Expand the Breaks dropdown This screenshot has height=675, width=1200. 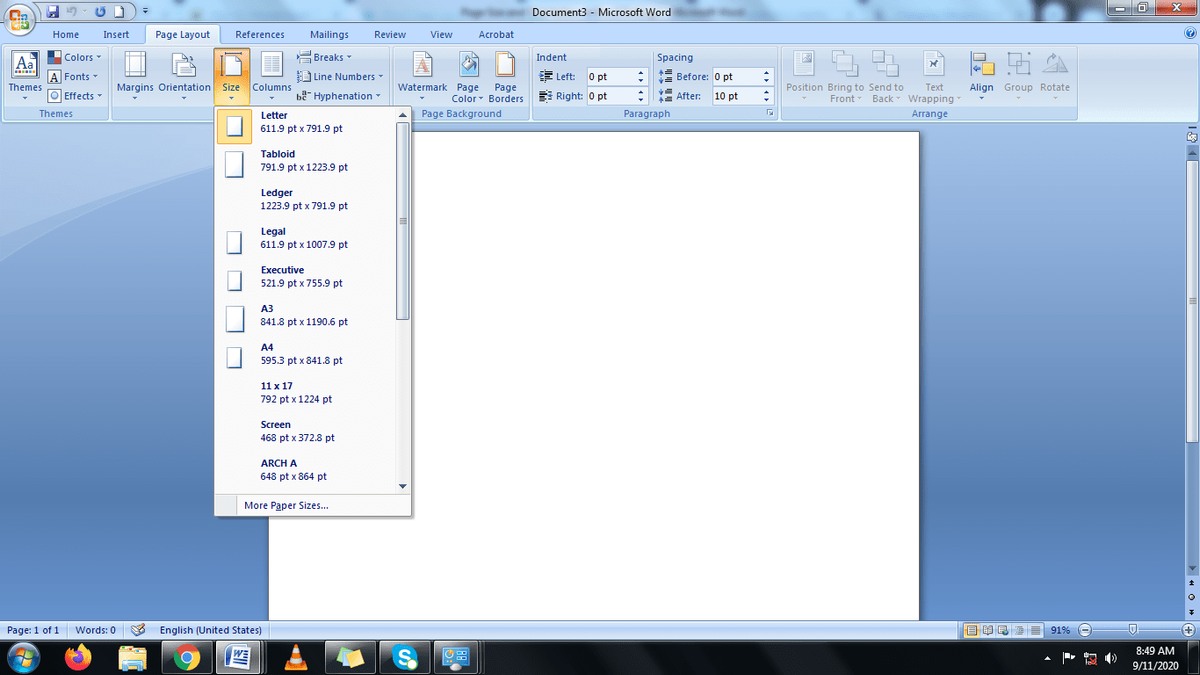click(326, 57)
